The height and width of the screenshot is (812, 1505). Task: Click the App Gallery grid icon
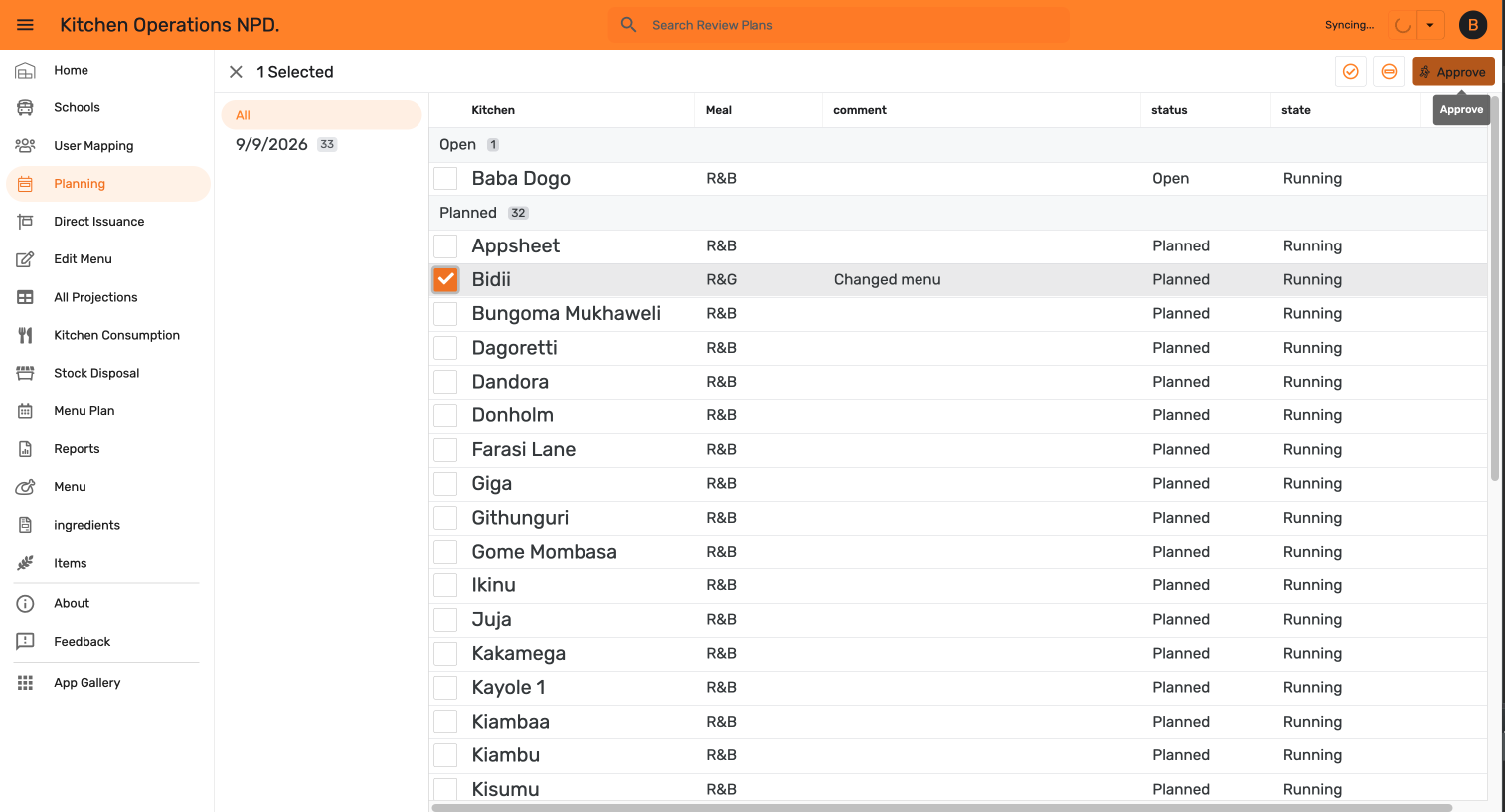(x=25, y=683)
